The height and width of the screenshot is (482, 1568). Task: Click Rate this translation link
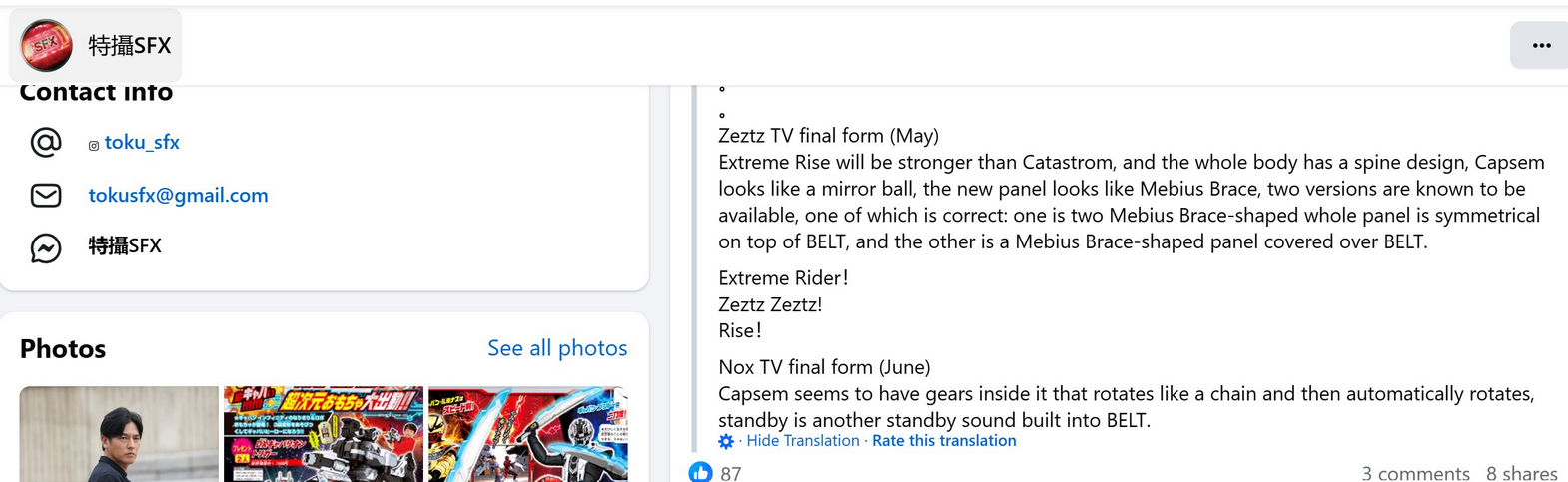944,441
